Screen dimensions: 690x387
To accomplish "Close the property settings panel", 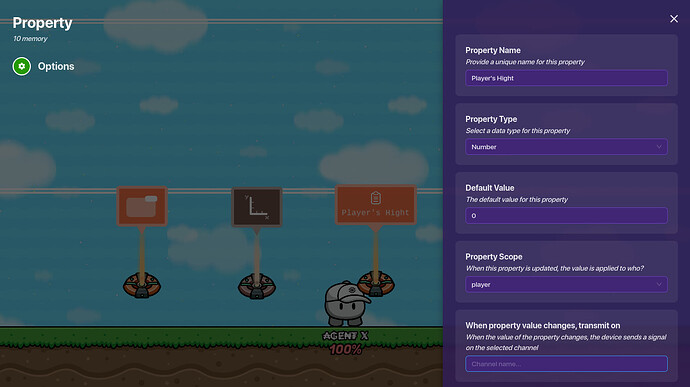I will coord(674,19).
